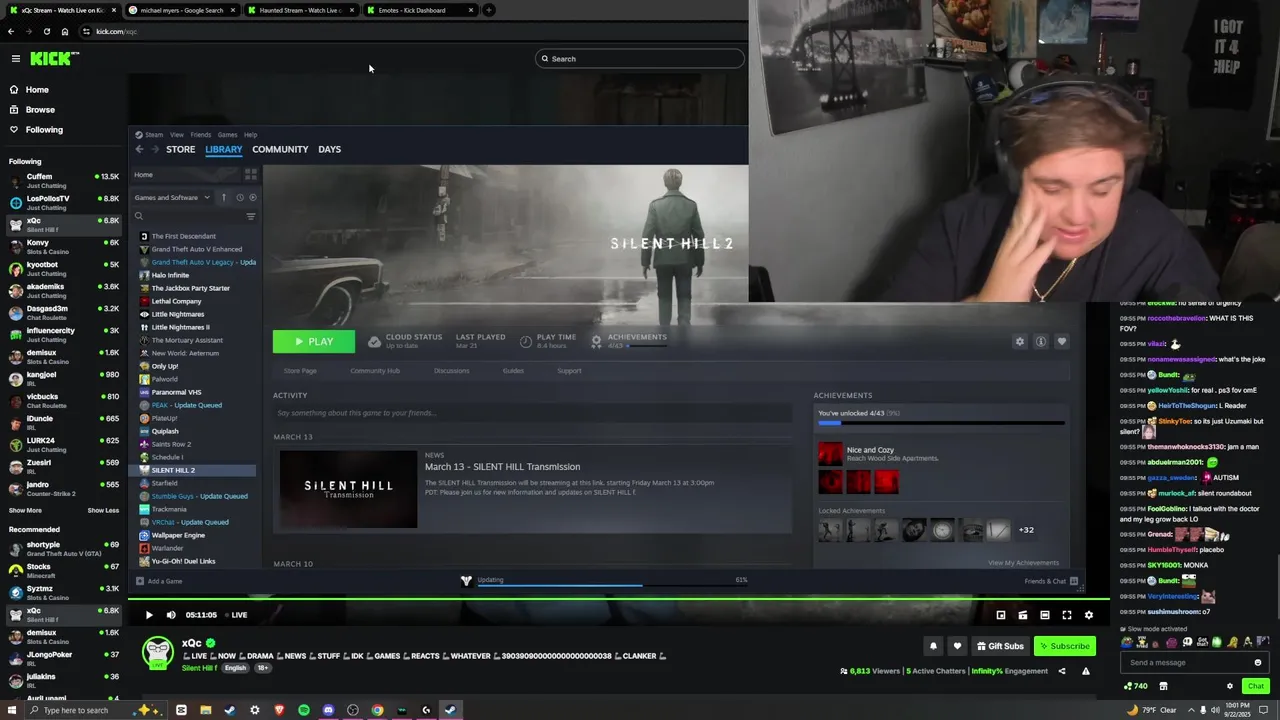The width and height of the screenshot is (1280, 720).
Task: Open Kick video player settings gear
Action: [x=1089, y=615]
